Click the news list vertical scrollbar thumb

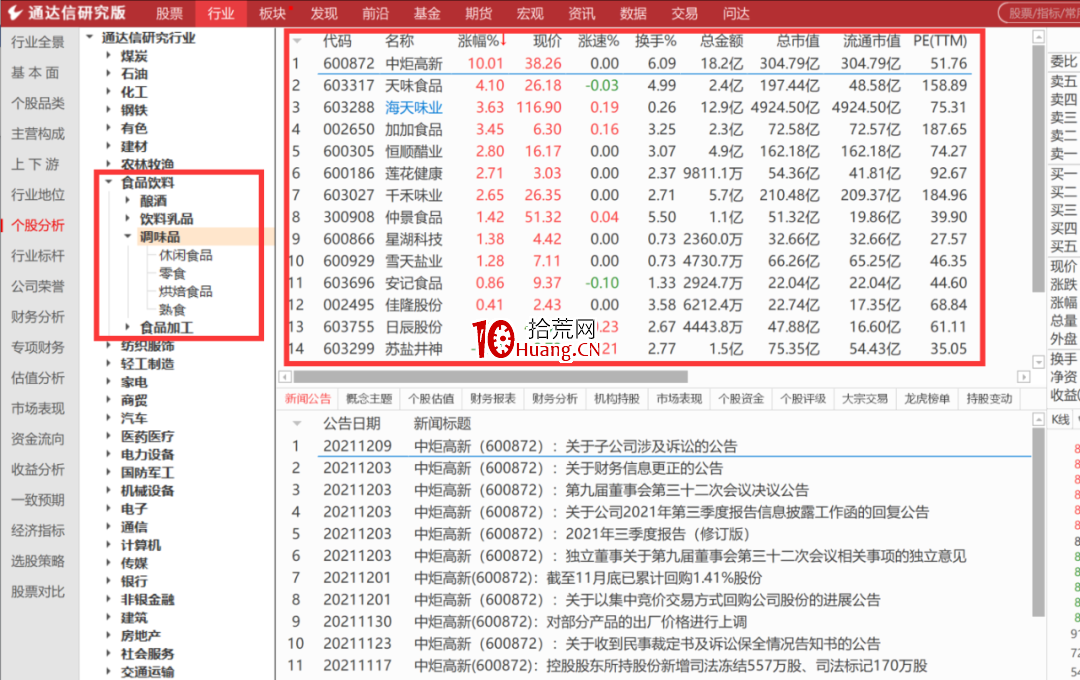[1039, 522]
